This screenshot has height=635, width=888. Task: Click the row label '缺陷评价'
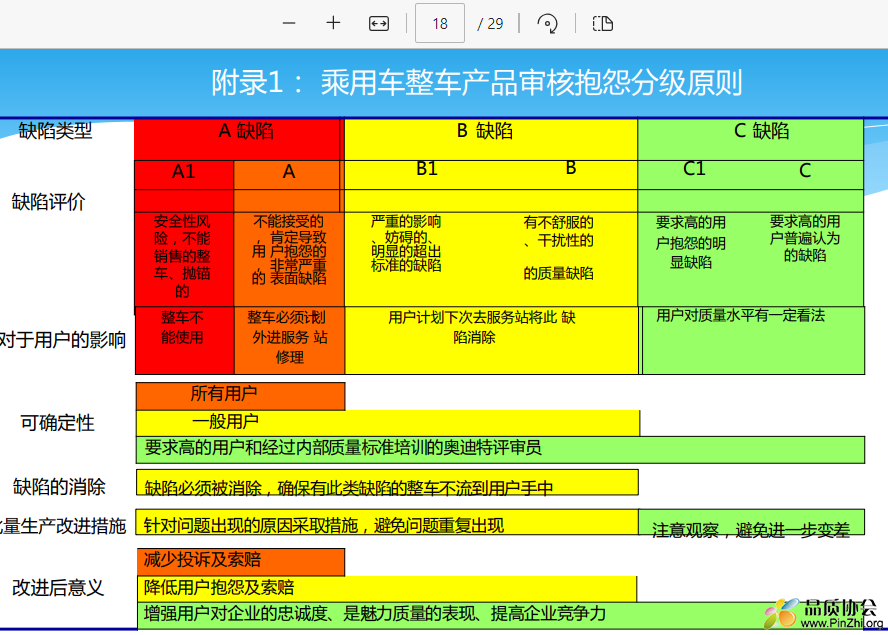tap(49, 202)
